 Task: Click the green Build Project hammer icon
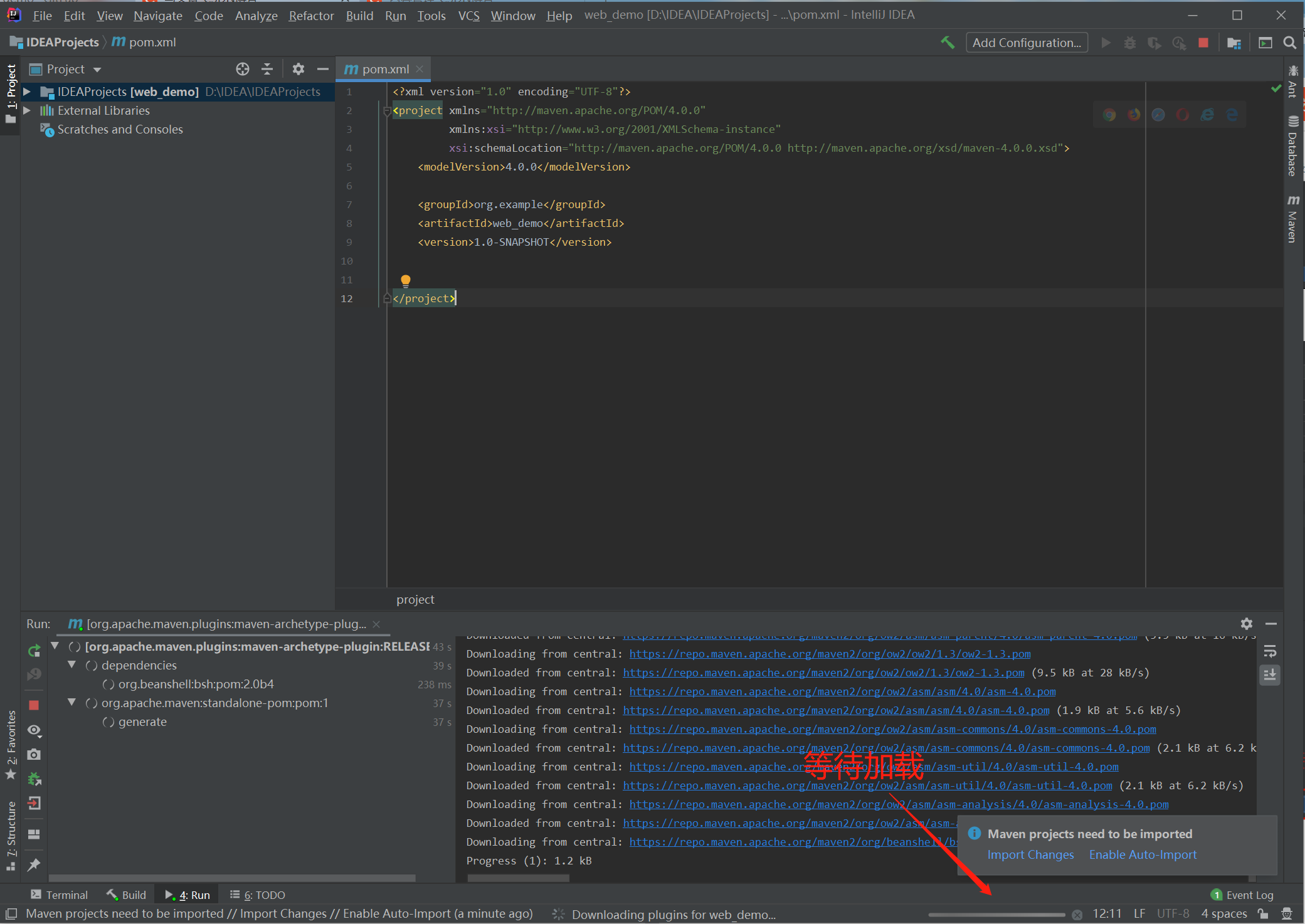(x=948, y=43)
